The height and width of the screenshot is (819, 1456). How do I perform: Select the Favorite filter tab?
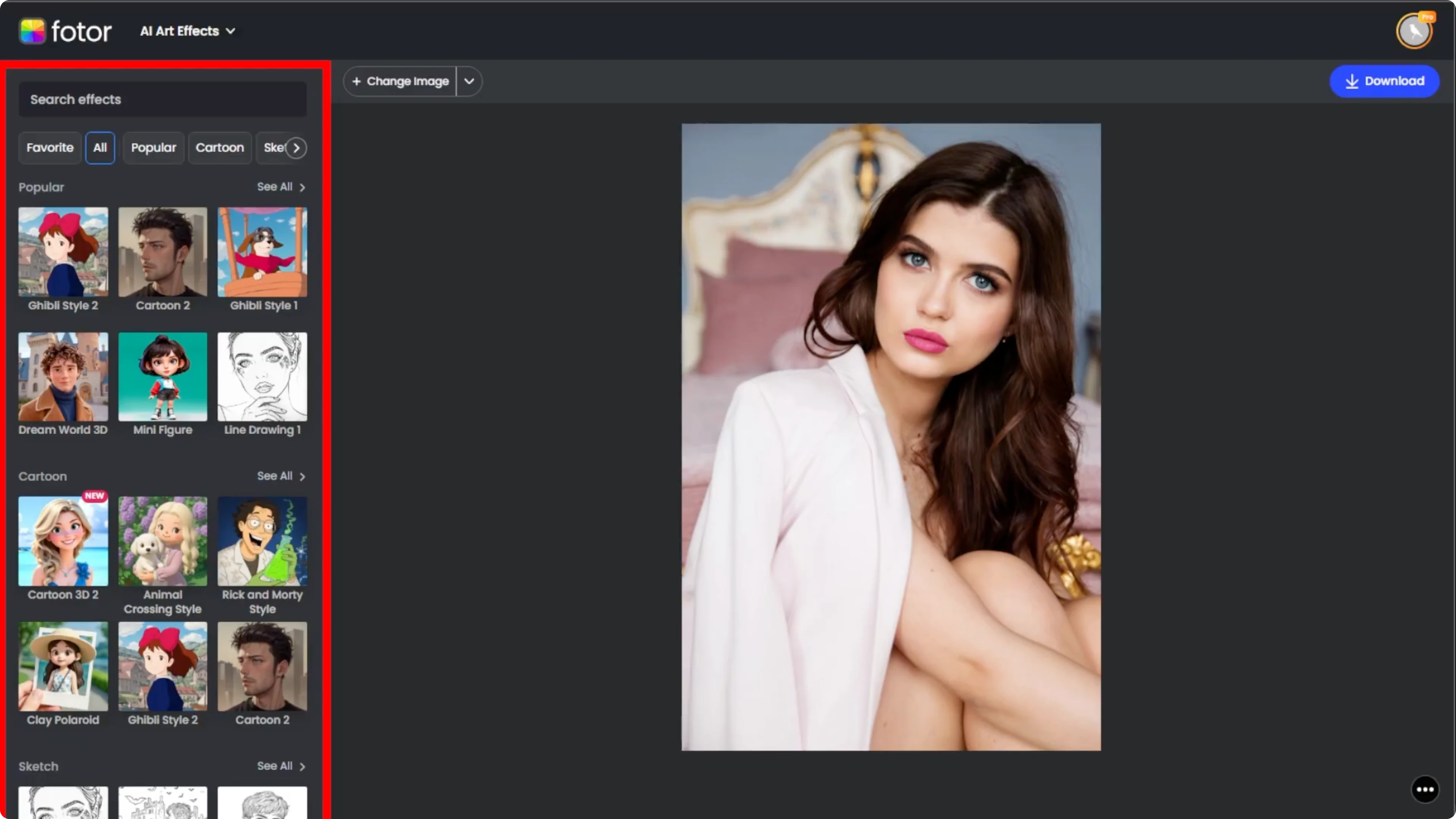(x=50, y=148)
